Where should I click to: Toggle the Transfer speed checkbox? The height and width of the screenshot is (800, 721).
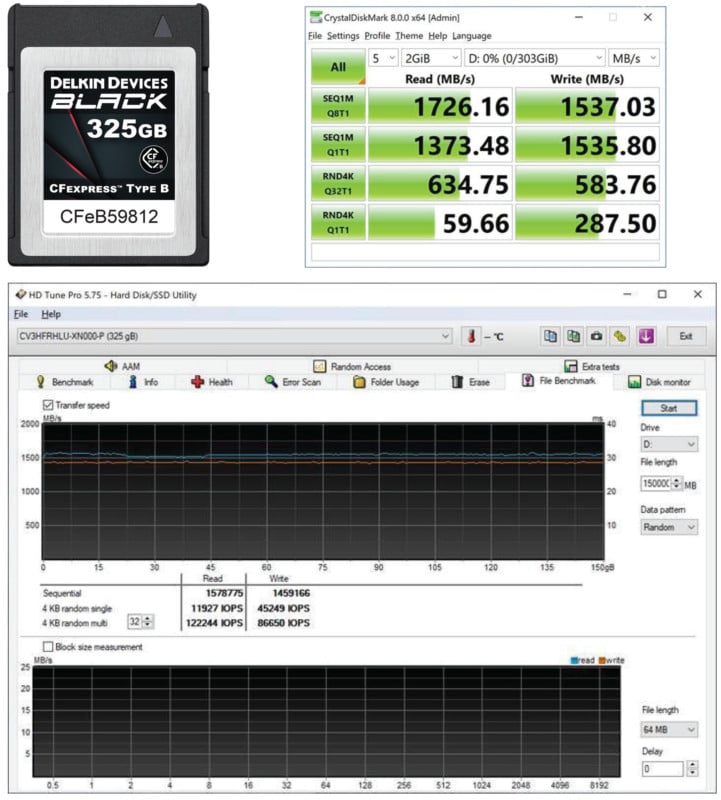point(48,405)
